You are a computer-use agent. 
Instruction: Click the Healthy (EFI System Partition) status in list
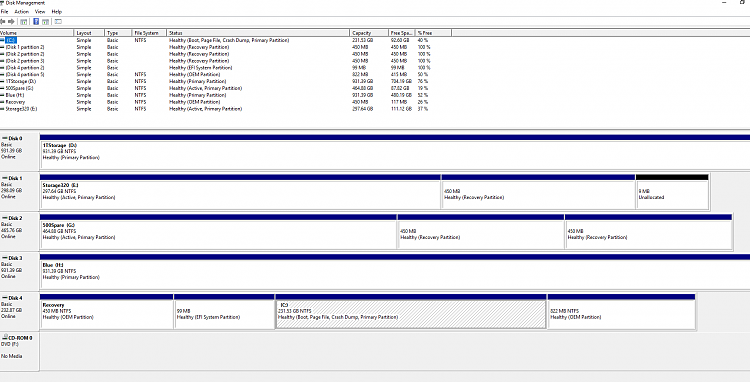click(x=200, y=68)
